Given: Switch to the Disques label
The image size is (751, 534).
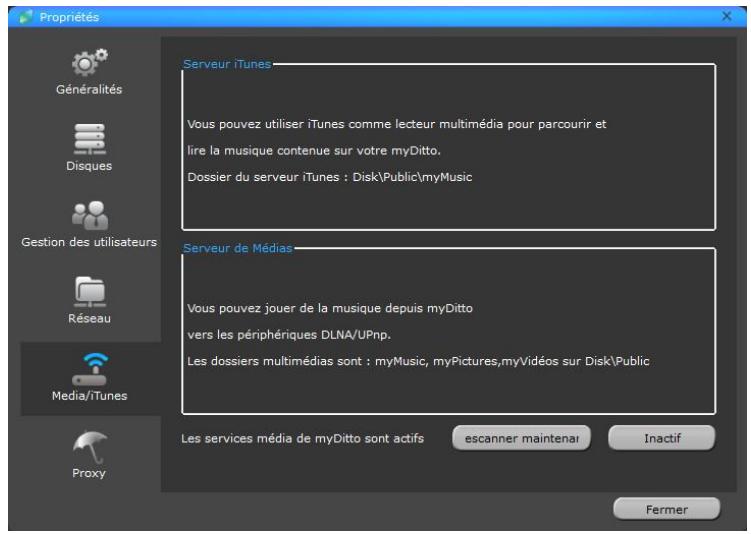Looking at the screenshot, I should pyautogui.click(x=89, y=166).
